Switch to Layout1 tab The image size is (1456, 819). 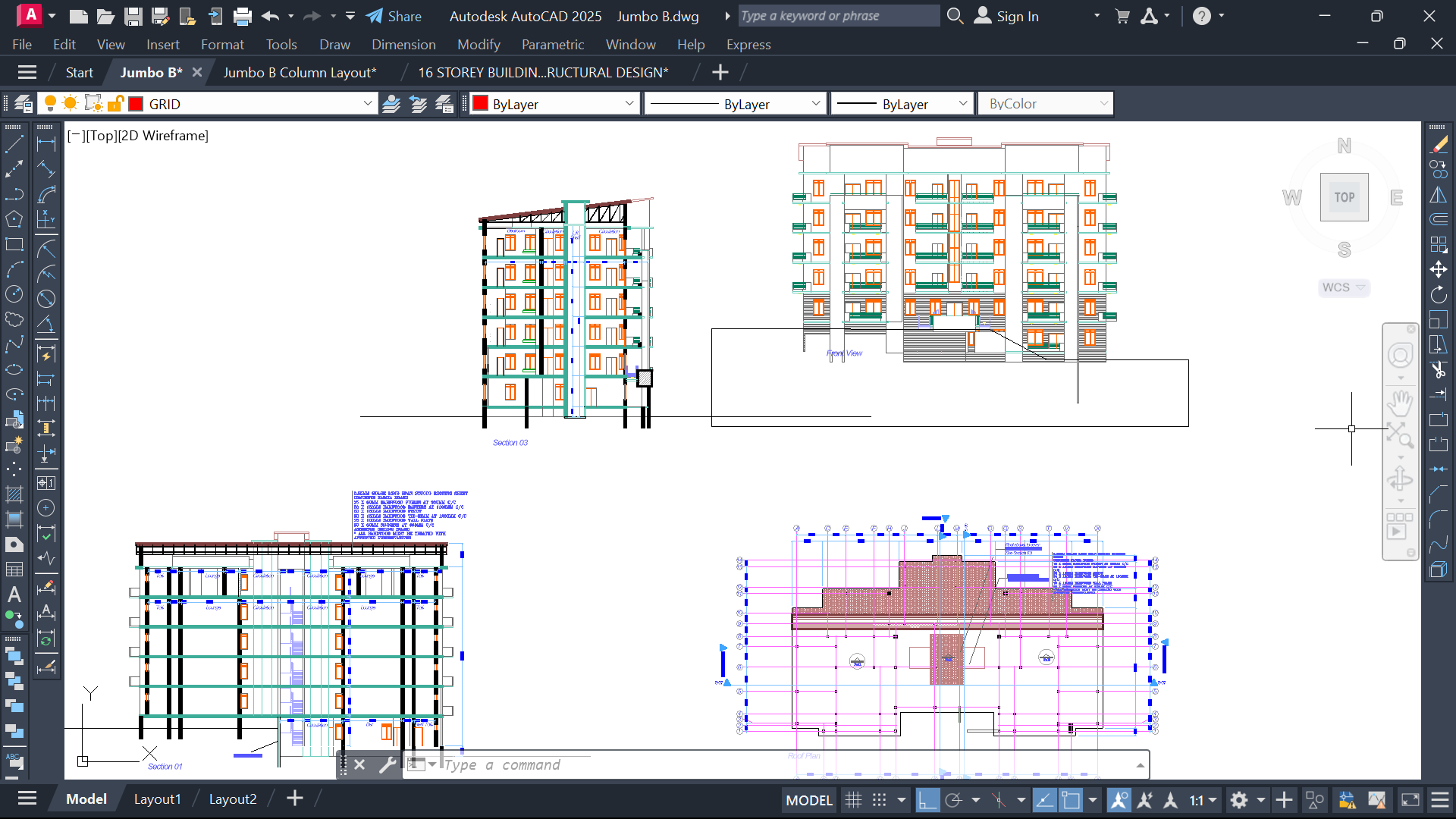tap(158, 799)
